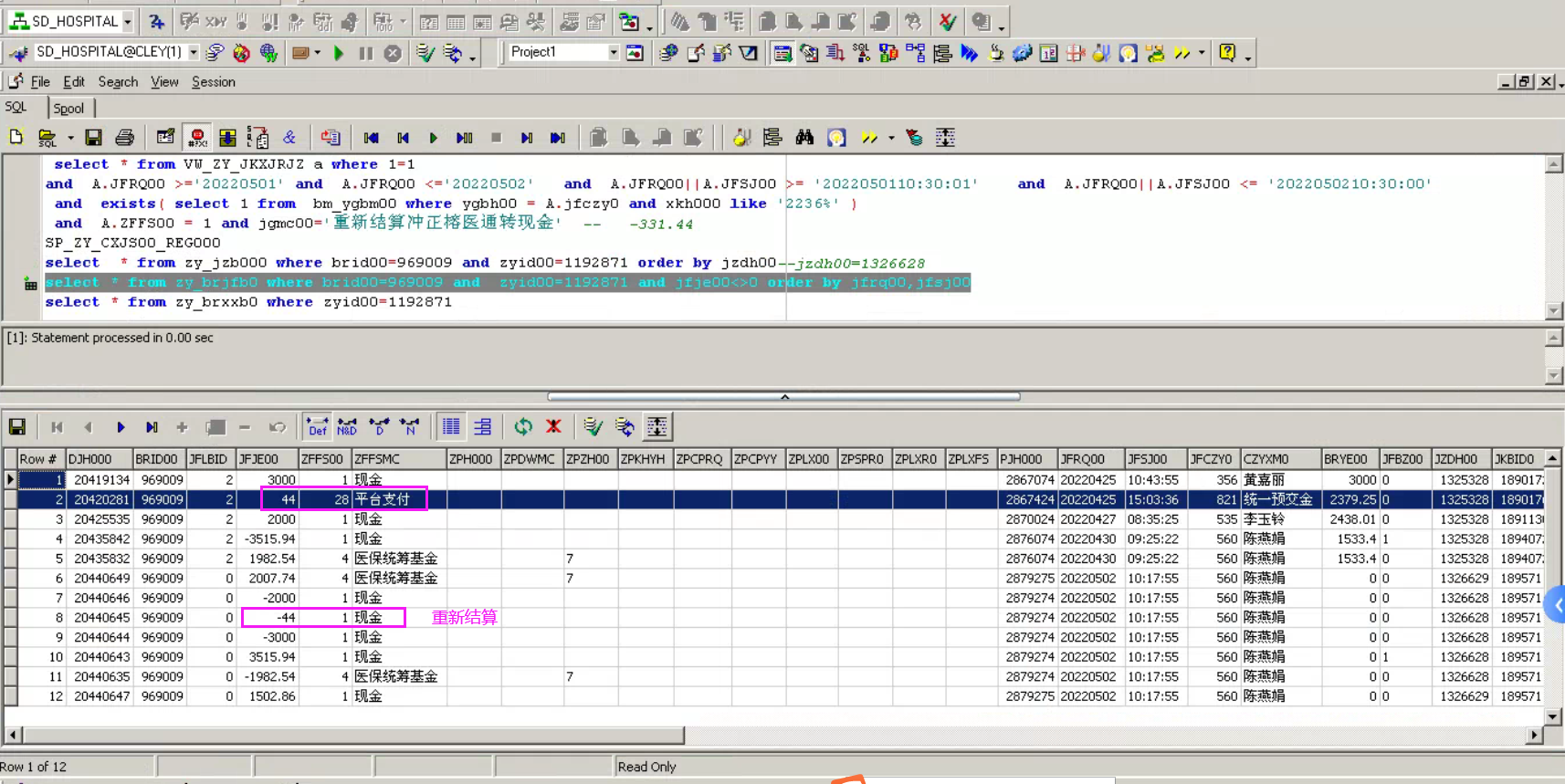Click the result grid's horizontal scrollbar thumb
Image resolution: width=1565 pixels, height=784 pixels.
pos(352,736)
